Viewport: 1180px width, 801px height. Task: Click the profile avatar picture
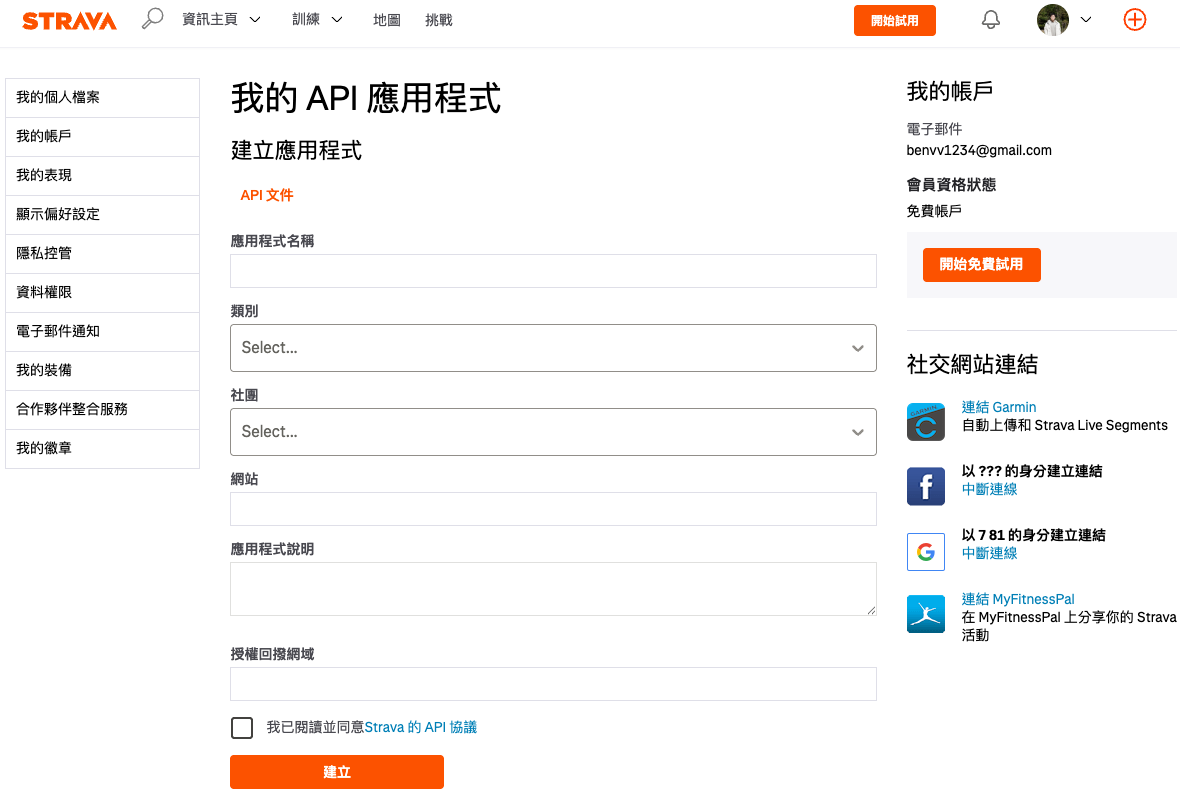(x=1052, y=20)
